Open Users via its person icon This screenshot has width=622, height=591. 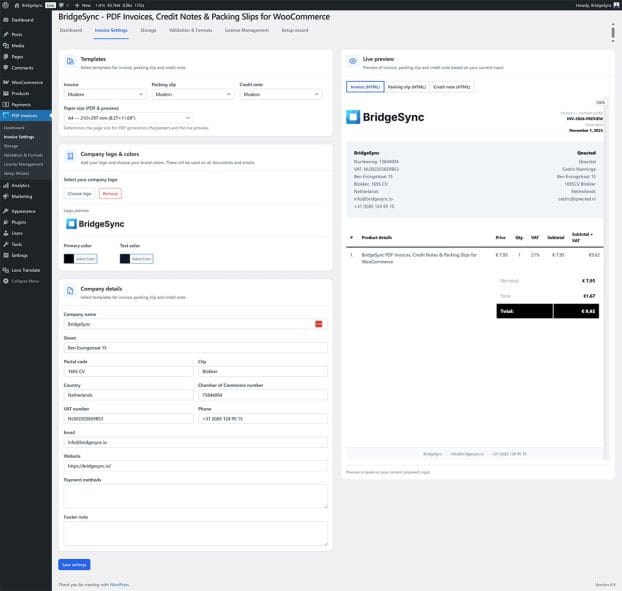[6, 233]
